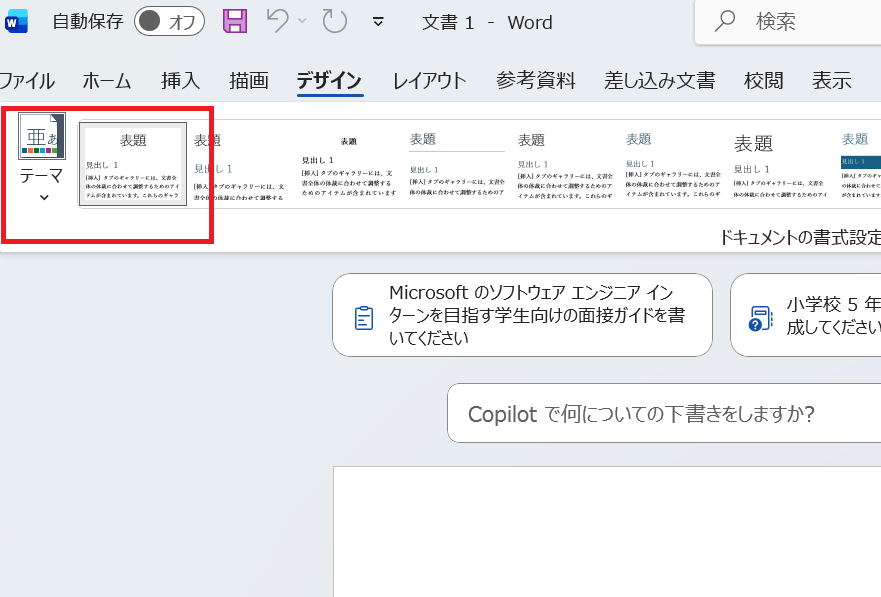Image resolution: width=881 pixels, height=597 pixels.
Task: Click the clipboard icon on interview guide prompt
Action: (364, 318)
